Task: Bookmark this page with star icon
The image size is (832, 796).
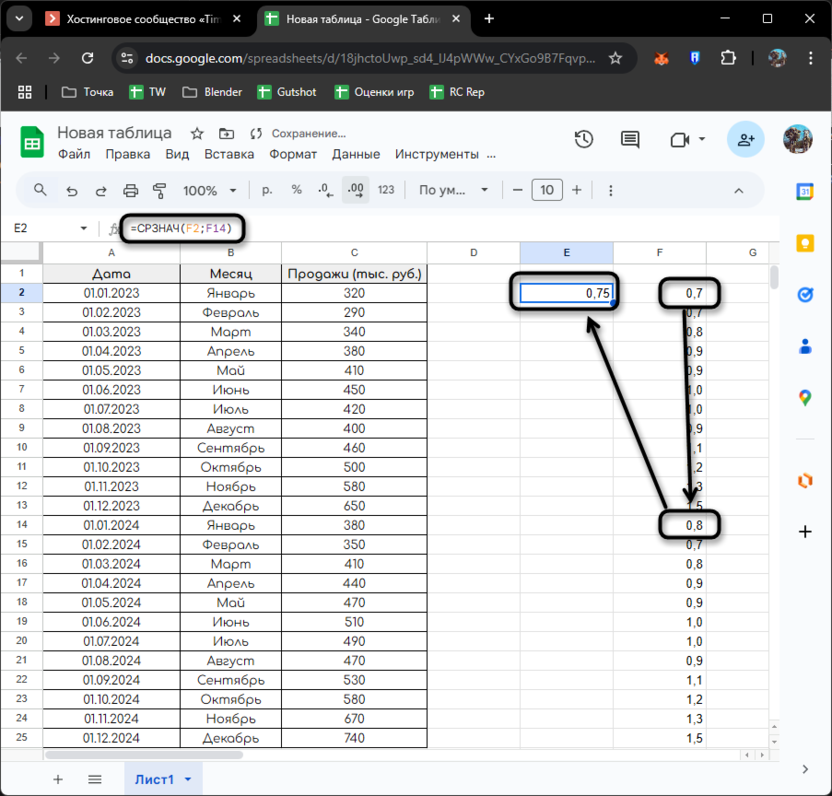Action: click(616, 58)
